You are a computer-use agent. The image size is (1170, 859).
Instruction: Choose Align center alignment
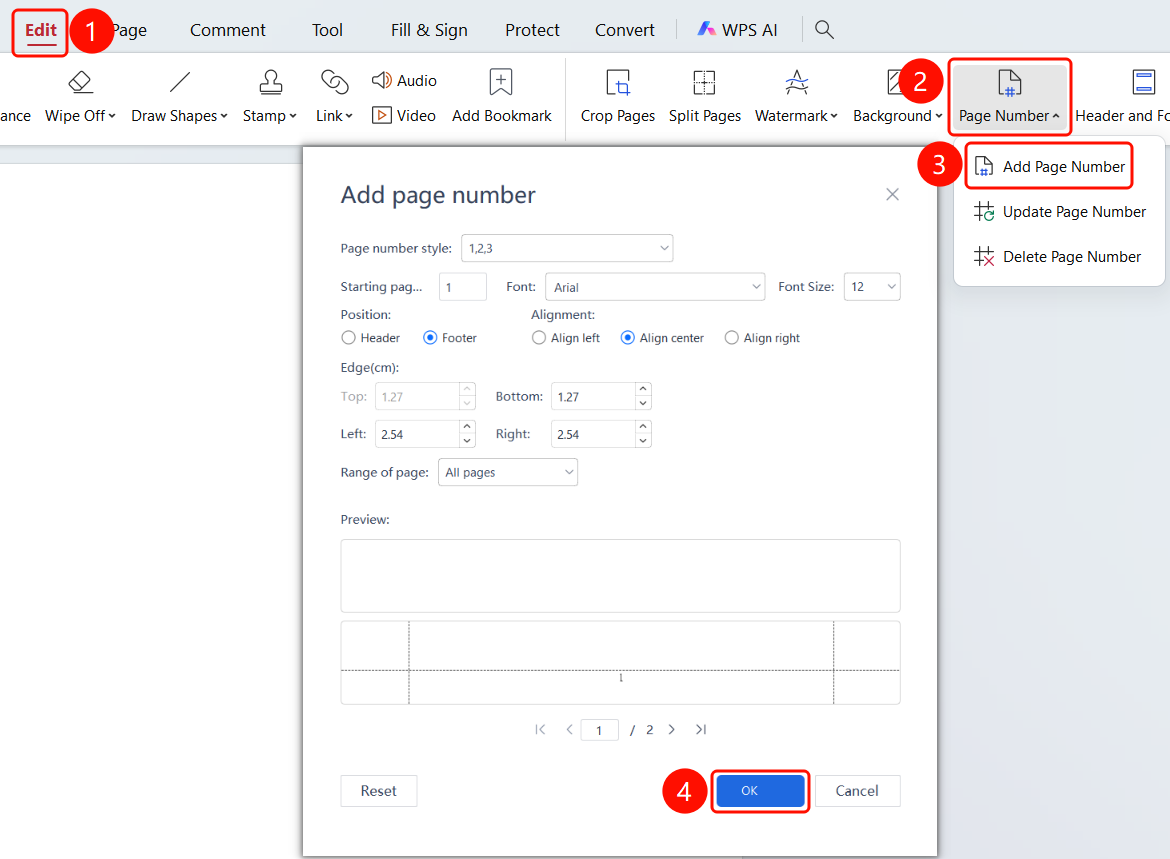[x=628, y=338]
